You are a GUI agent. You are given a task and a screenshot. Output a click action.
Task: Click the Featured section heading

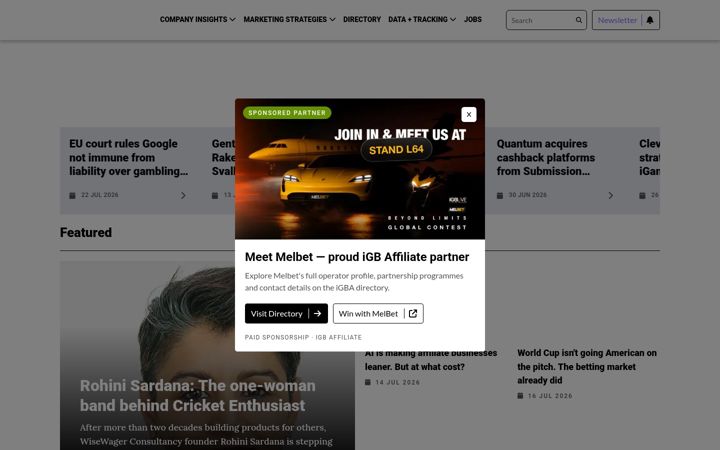[86, 232]
